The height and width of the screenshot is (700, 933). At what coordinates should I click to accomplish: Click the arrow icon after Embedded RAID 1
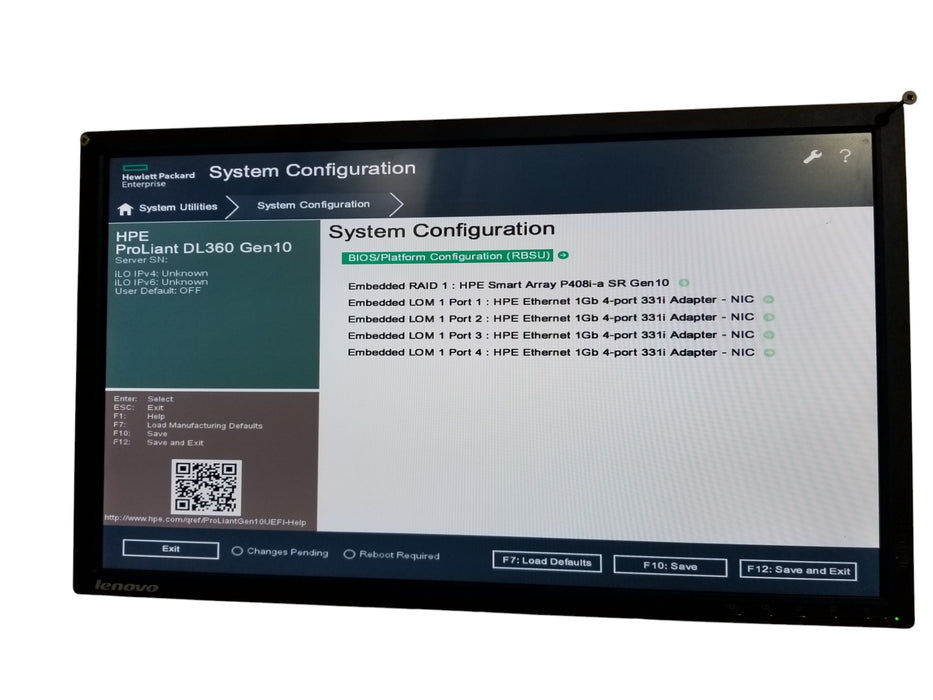tap(684, 282)
